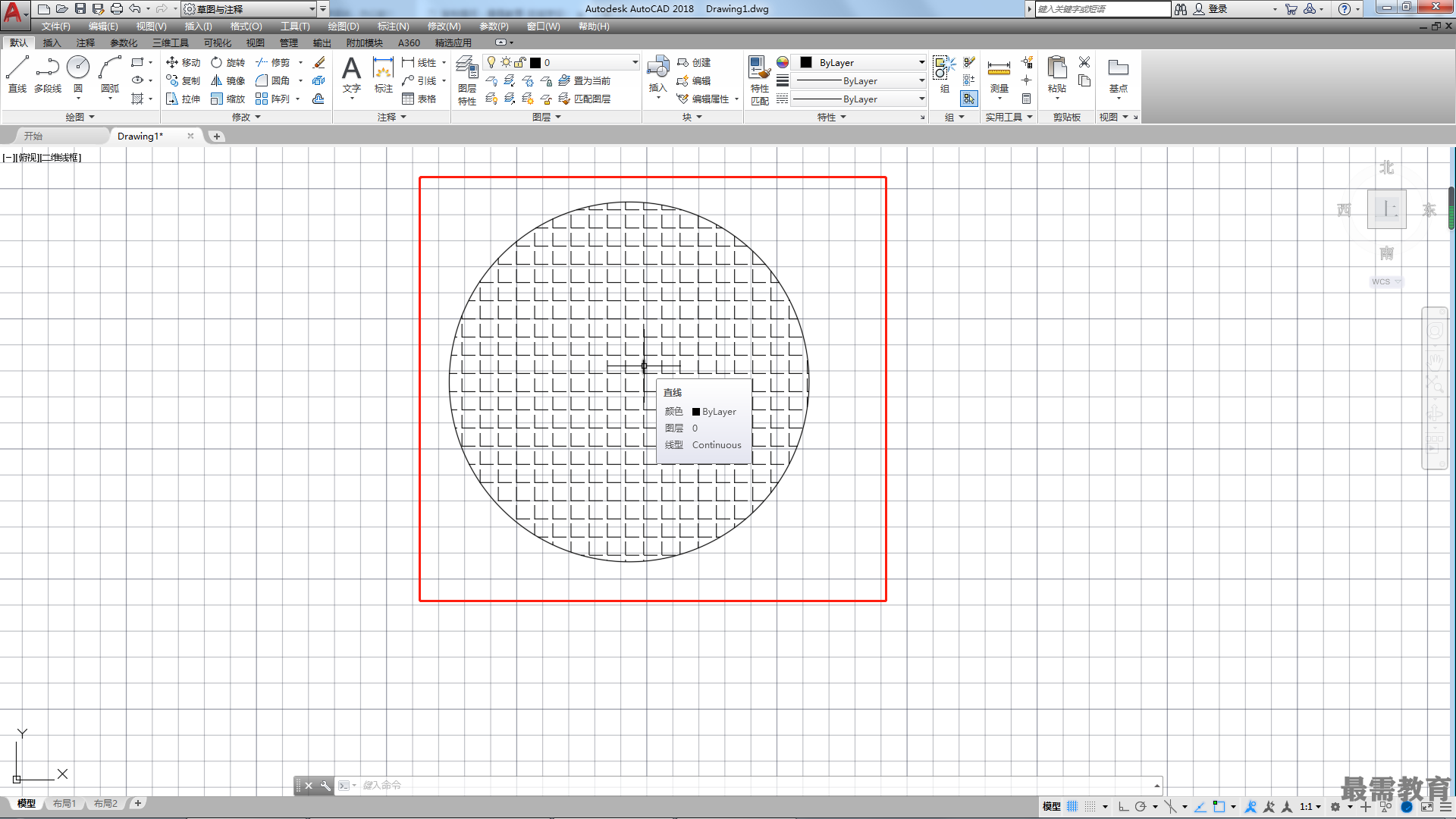1456x819 pixels.
Task: Toggle Clean Screen in status bar
Action: click(x=1427, y=807)
